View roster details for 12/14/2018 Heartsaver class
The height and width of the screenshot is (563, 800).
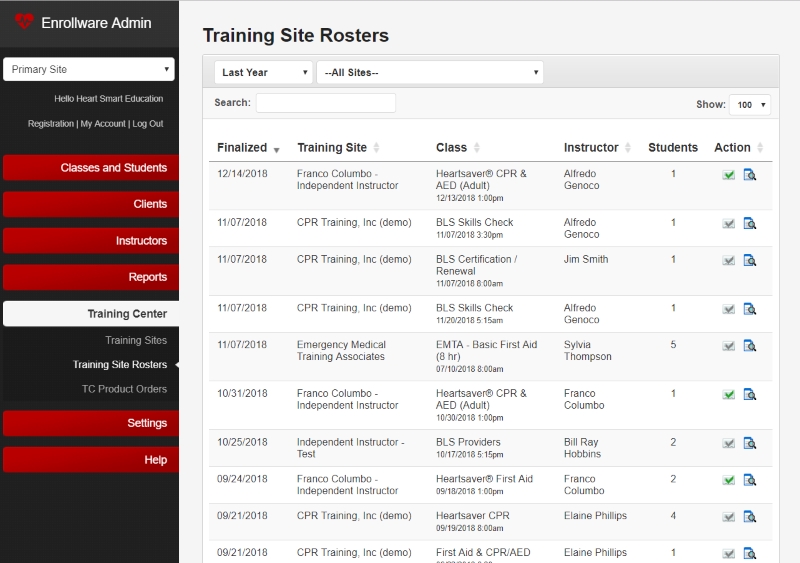click(x=749, y=175)
